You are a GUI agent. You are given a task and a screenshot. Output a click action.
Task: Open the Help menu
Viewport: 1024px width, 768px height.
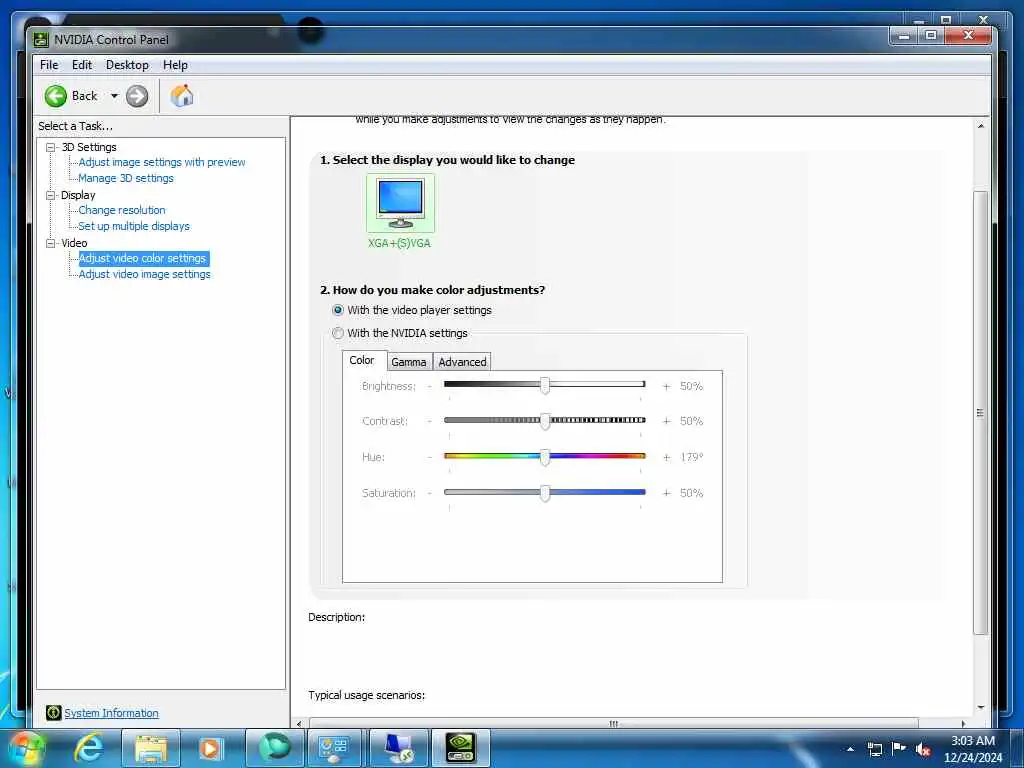175,65
